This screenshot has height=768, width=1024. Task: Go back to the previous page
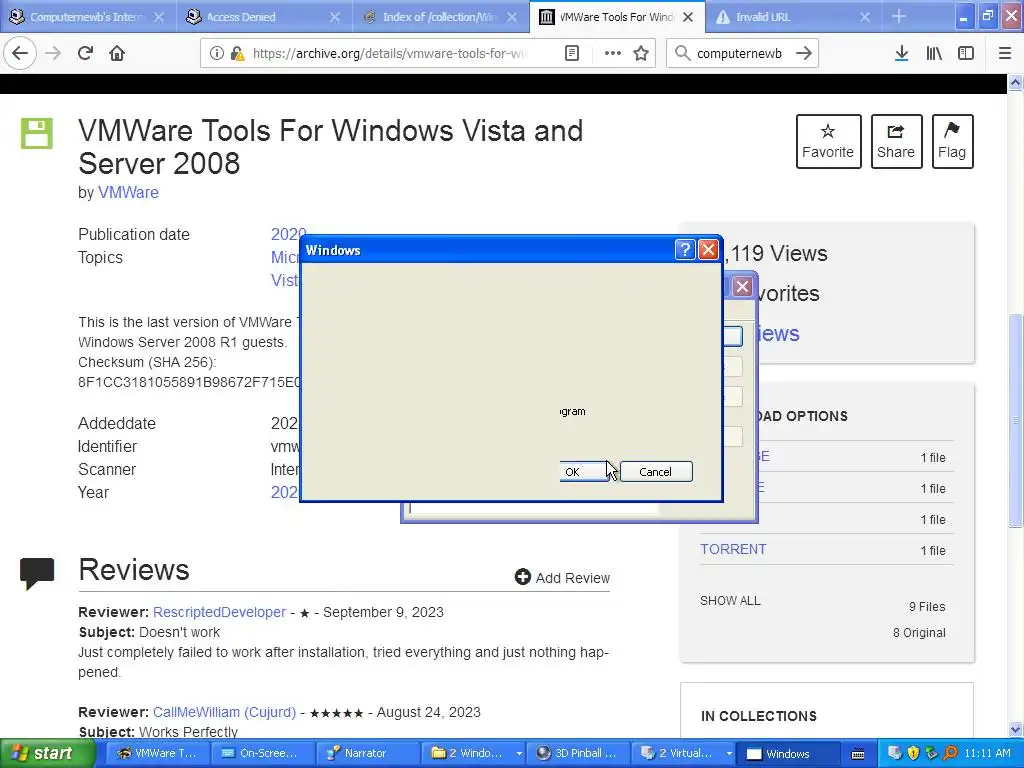20,53
